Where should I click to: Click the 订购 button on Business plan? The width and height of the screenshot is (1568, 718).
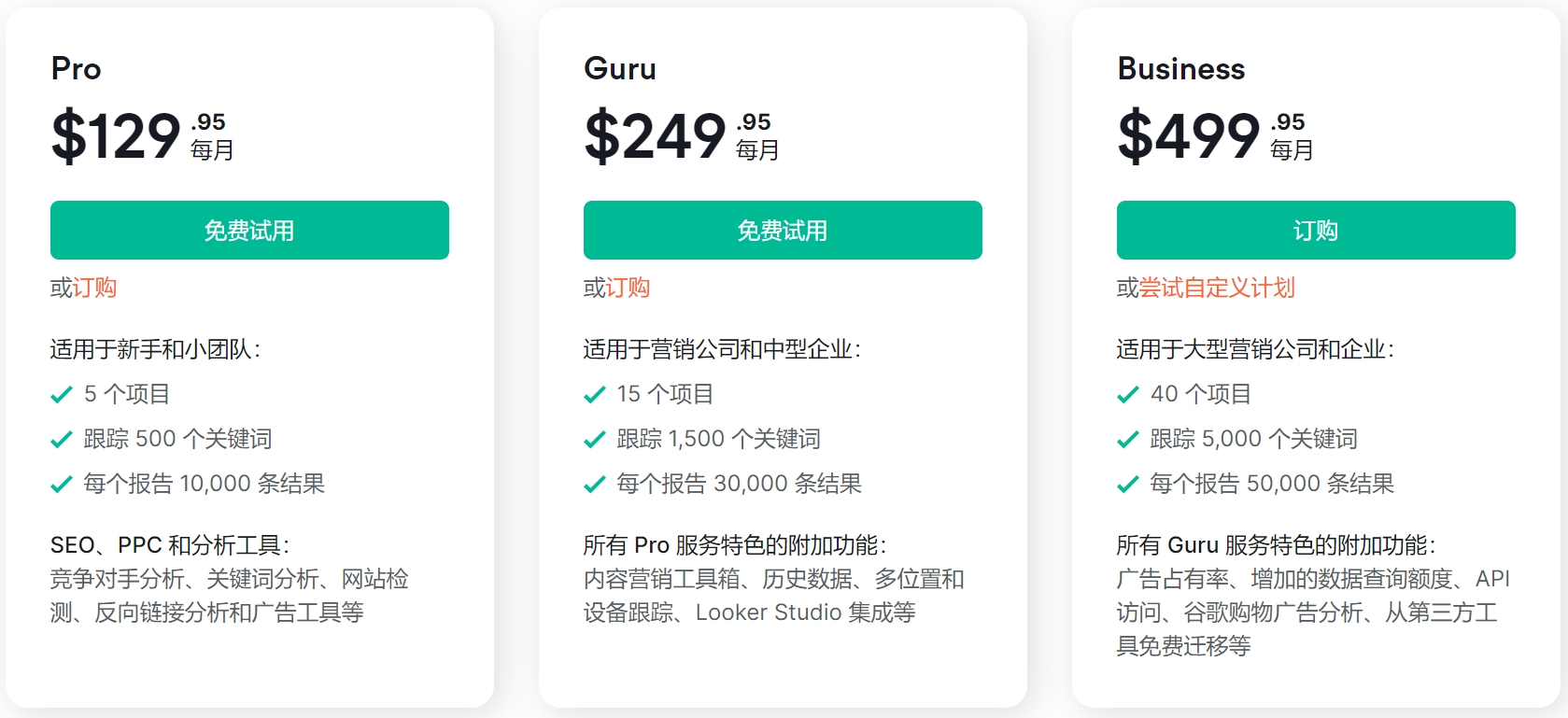click(x=1315, y=230)
